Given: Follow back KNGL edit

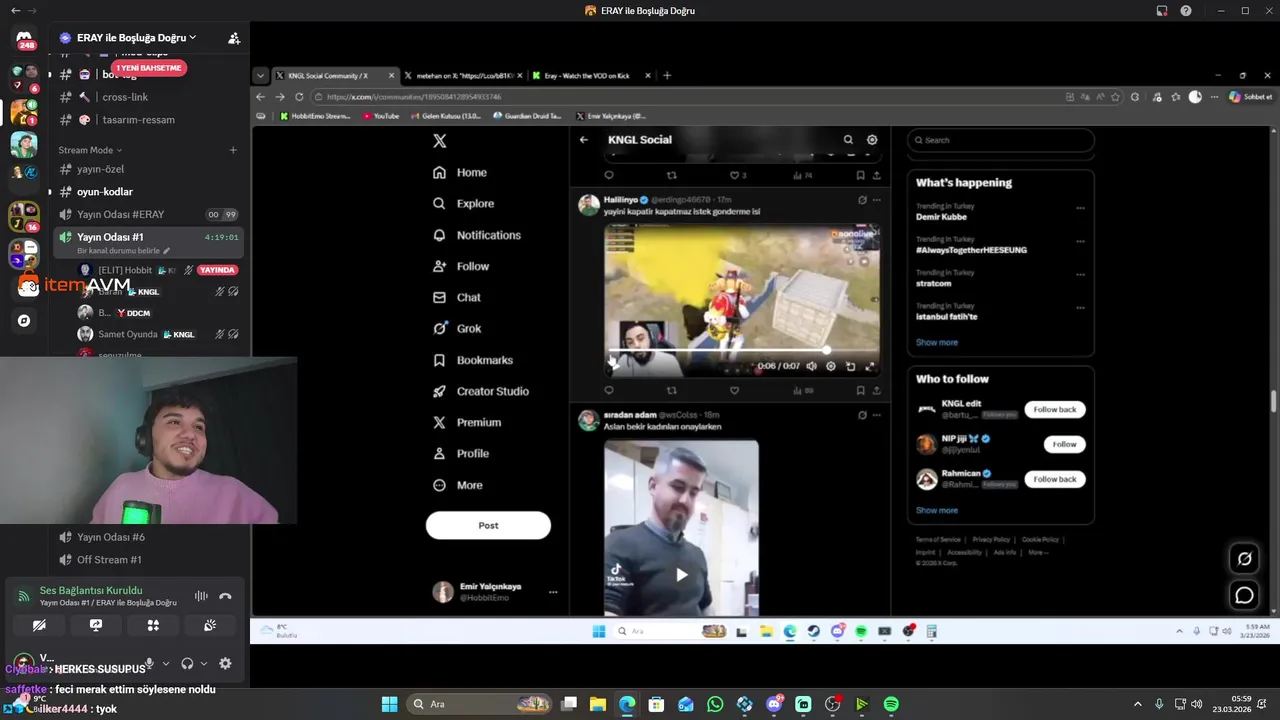Looking at the screenshot, I should [x=1055, y=409].
